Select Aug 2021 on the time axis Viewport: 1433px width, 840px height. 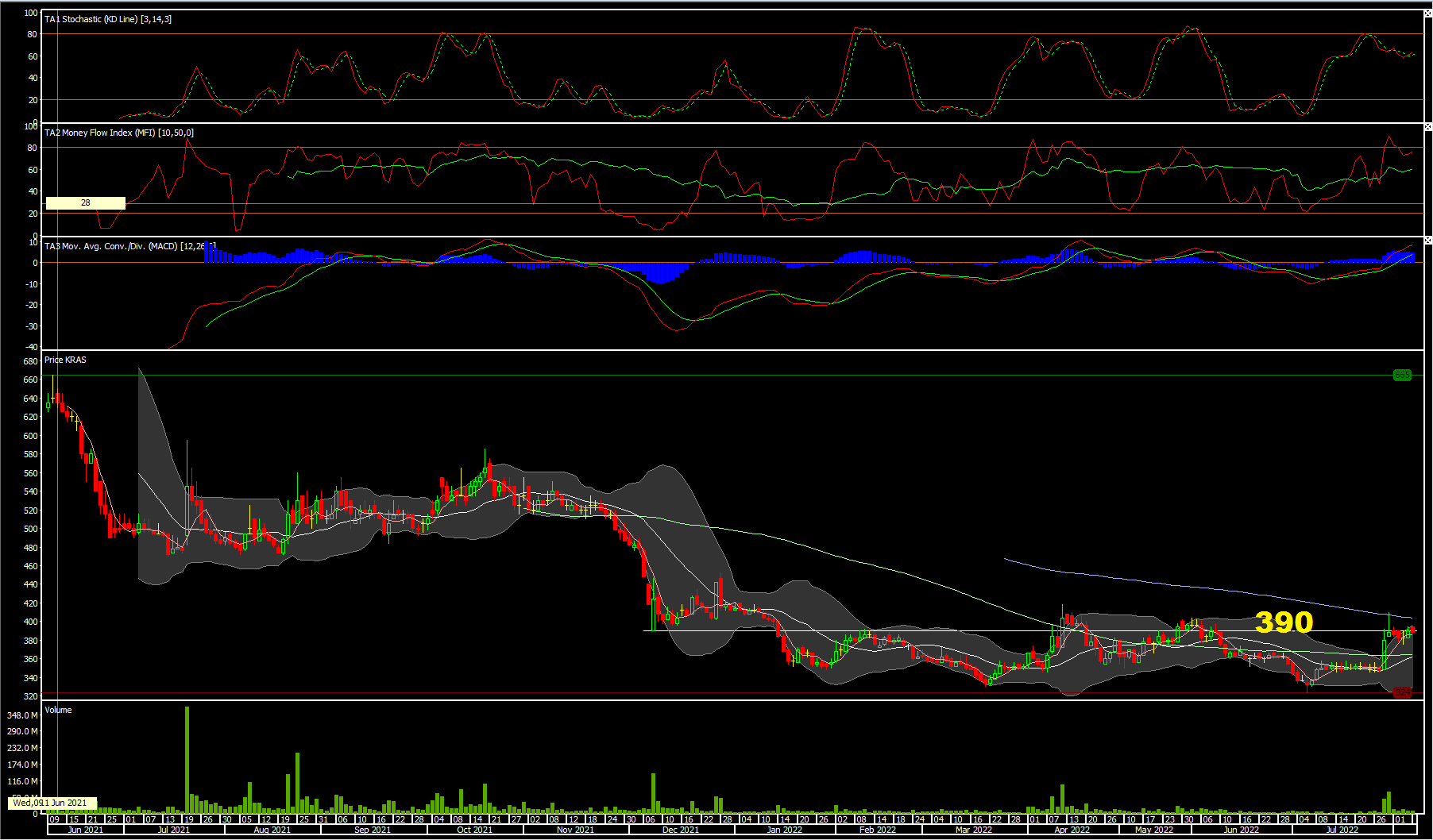[x=272, y=830]
